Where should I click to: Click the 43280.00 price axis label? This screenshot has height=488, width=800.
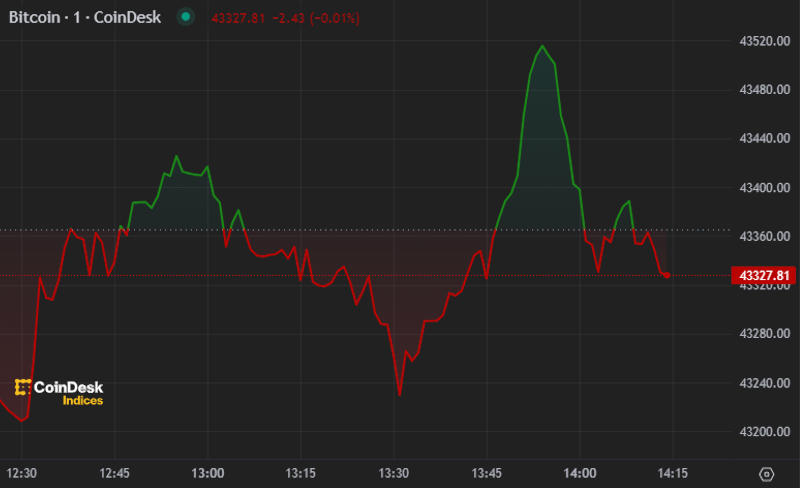pyautogui.click(x=764, y=334)
